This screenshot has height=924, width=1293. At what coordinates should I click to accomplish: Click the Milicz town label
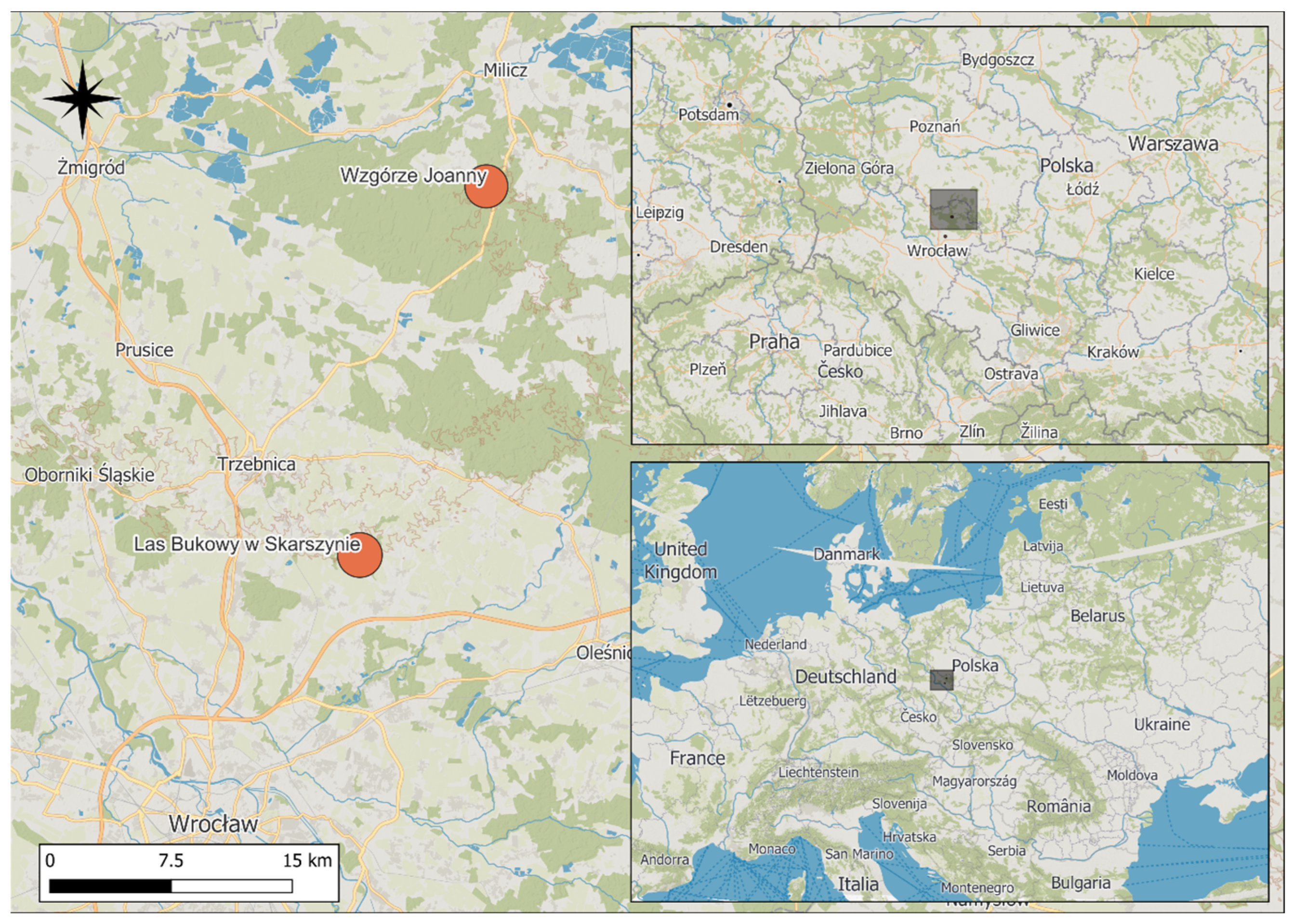click(x=505, y=70)
